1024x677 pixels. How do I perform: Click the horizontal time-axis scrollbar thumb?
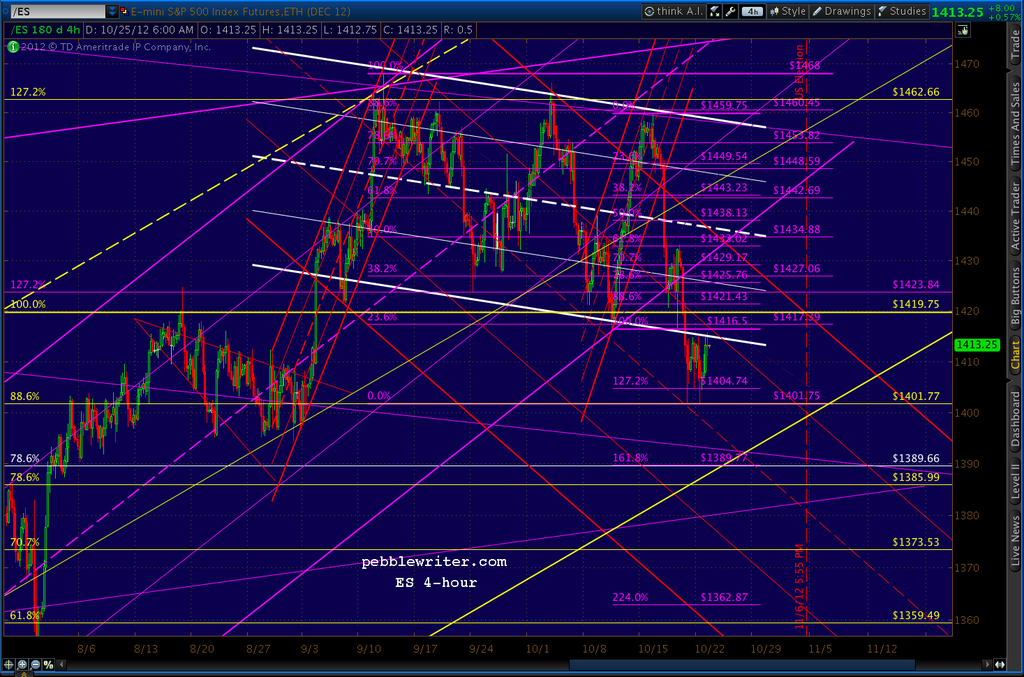tap(742, 665)
